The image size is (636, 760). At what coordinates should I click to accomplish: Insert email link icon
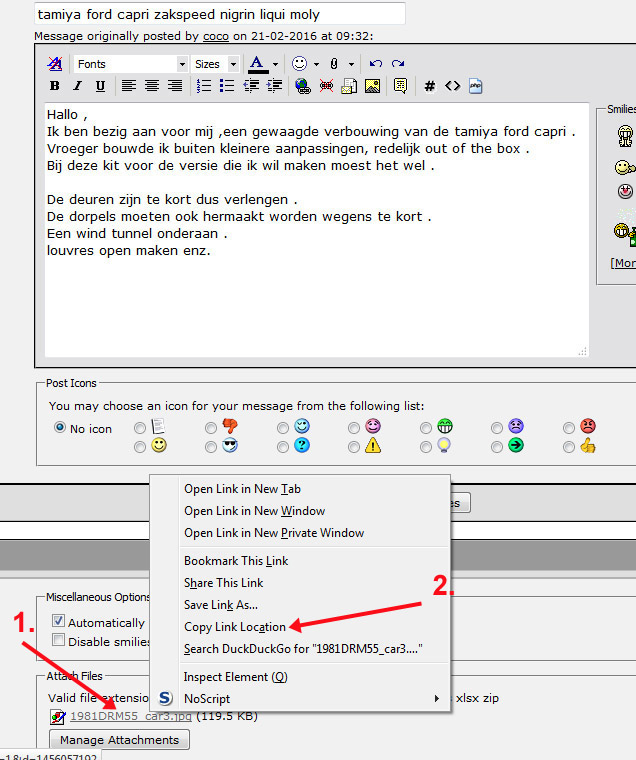tap(349, 86)
